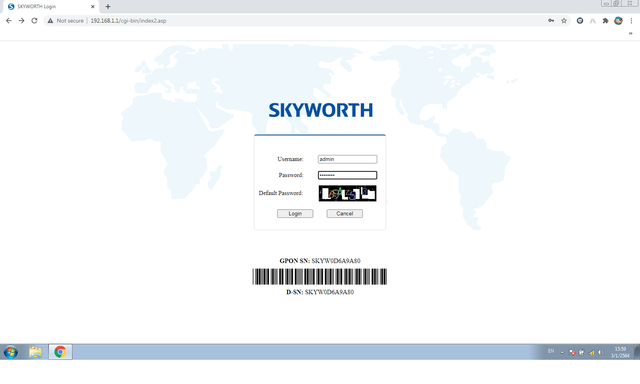
Task: Click the Chrome taskbar icon
Action: (60, 352)
